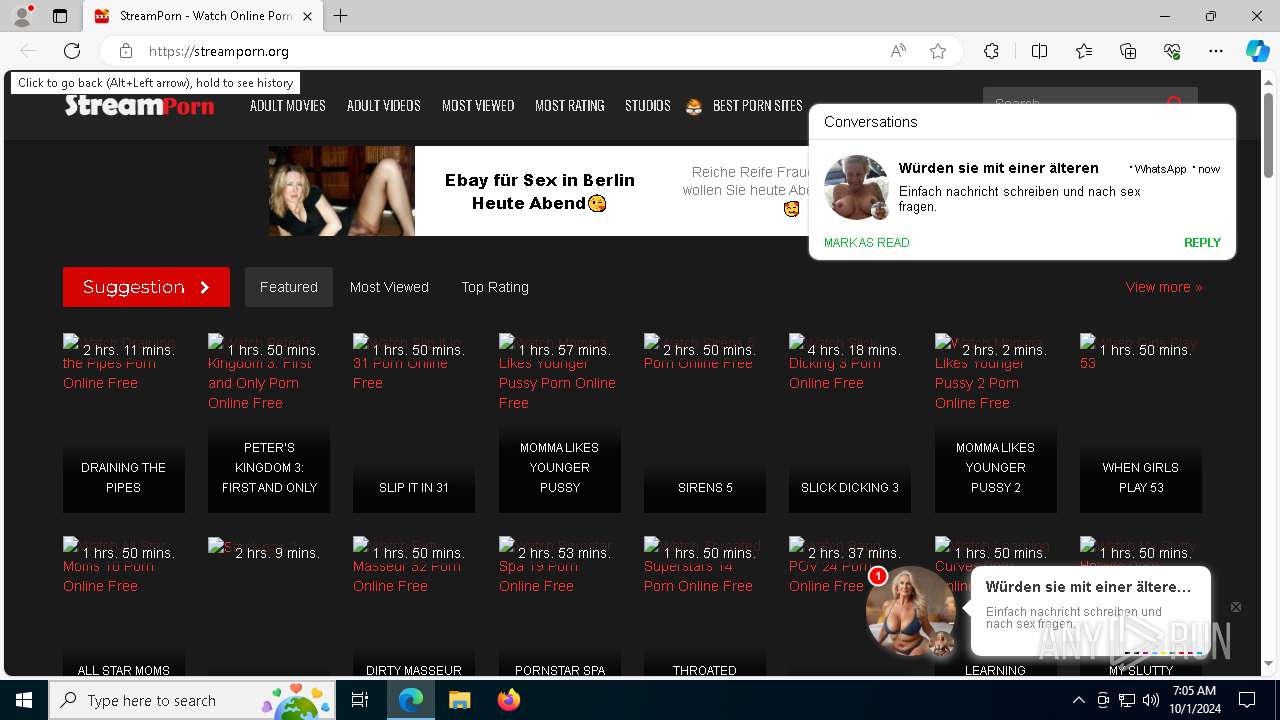The width and height of the screenshot is (1280, 720).
Task: Click the browser address bar URL
Action: click(219, 51)
